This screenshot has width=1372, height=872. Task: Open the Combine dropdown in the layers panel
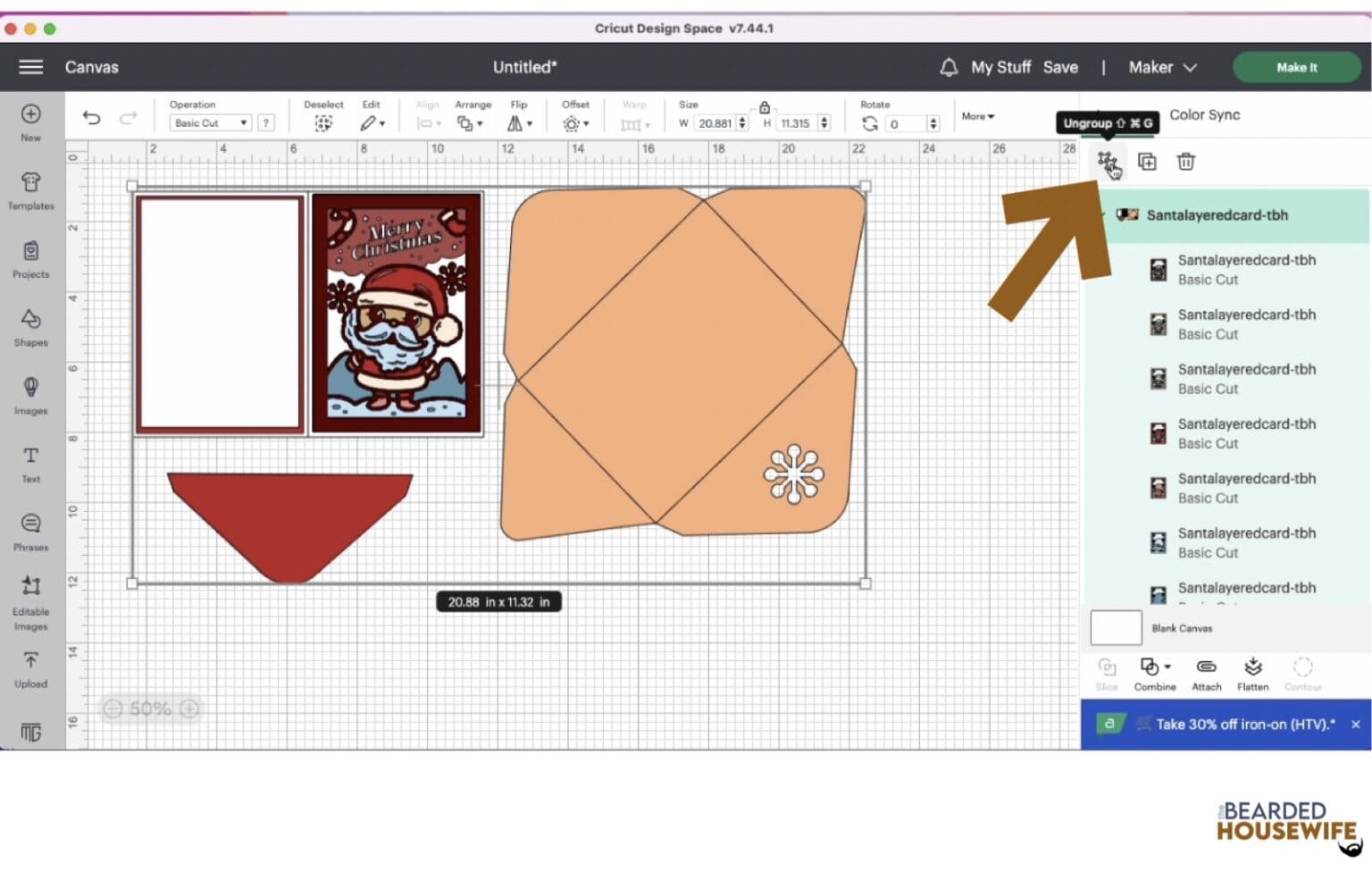[x=1154, y=670]
